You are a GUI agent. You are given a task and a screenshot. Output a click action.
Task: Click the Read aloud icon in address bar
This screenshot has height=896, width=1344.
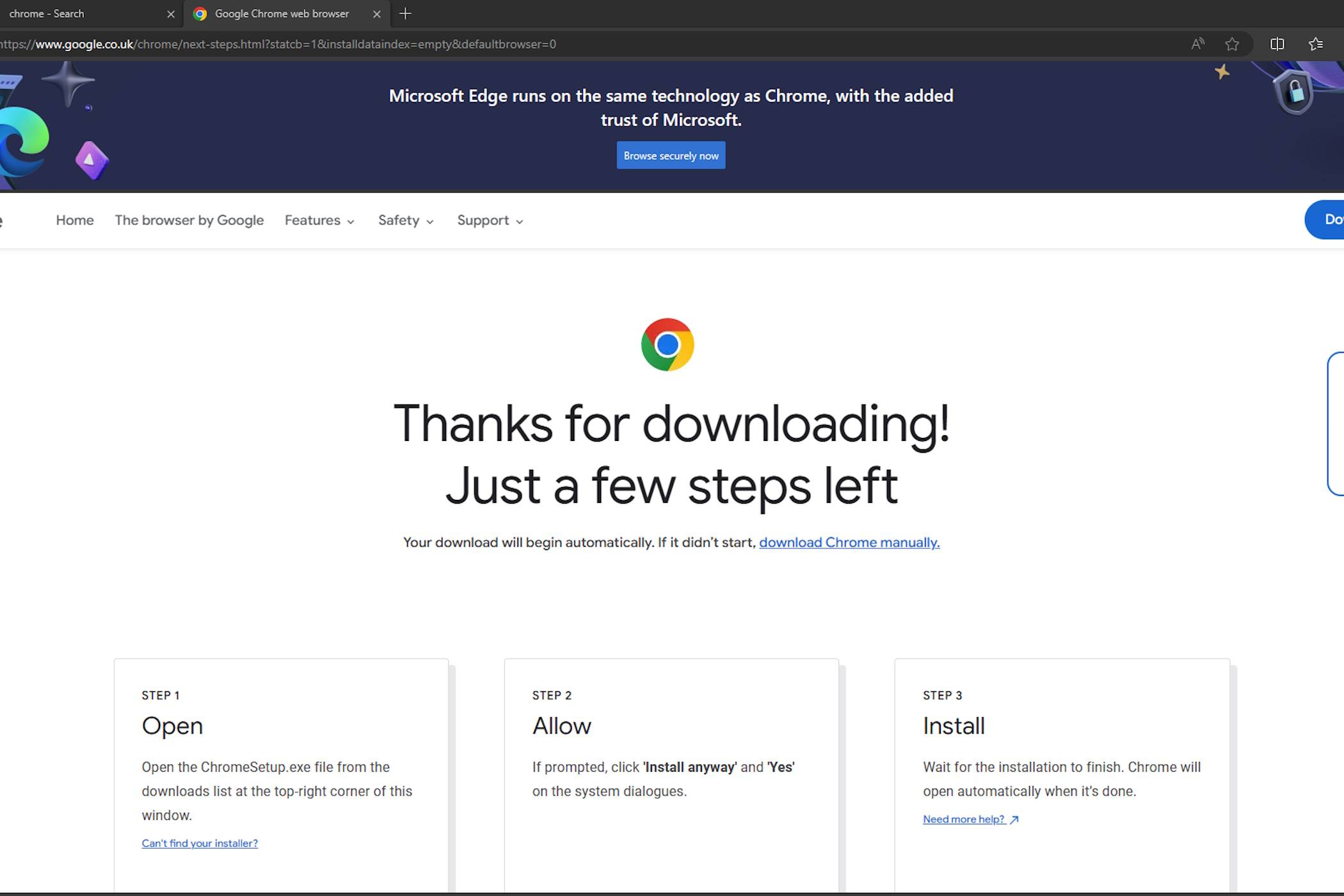coord(1197,44)
